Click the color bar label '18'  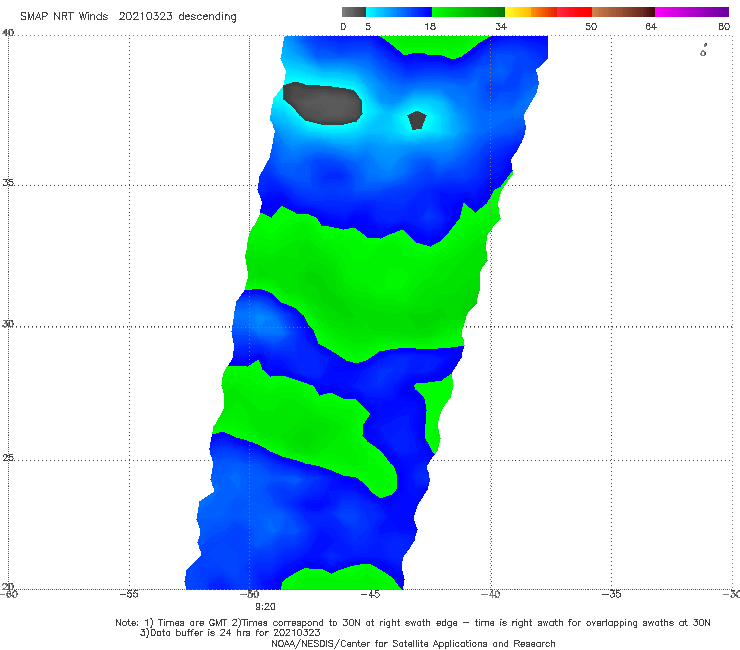tap(430, 26)
